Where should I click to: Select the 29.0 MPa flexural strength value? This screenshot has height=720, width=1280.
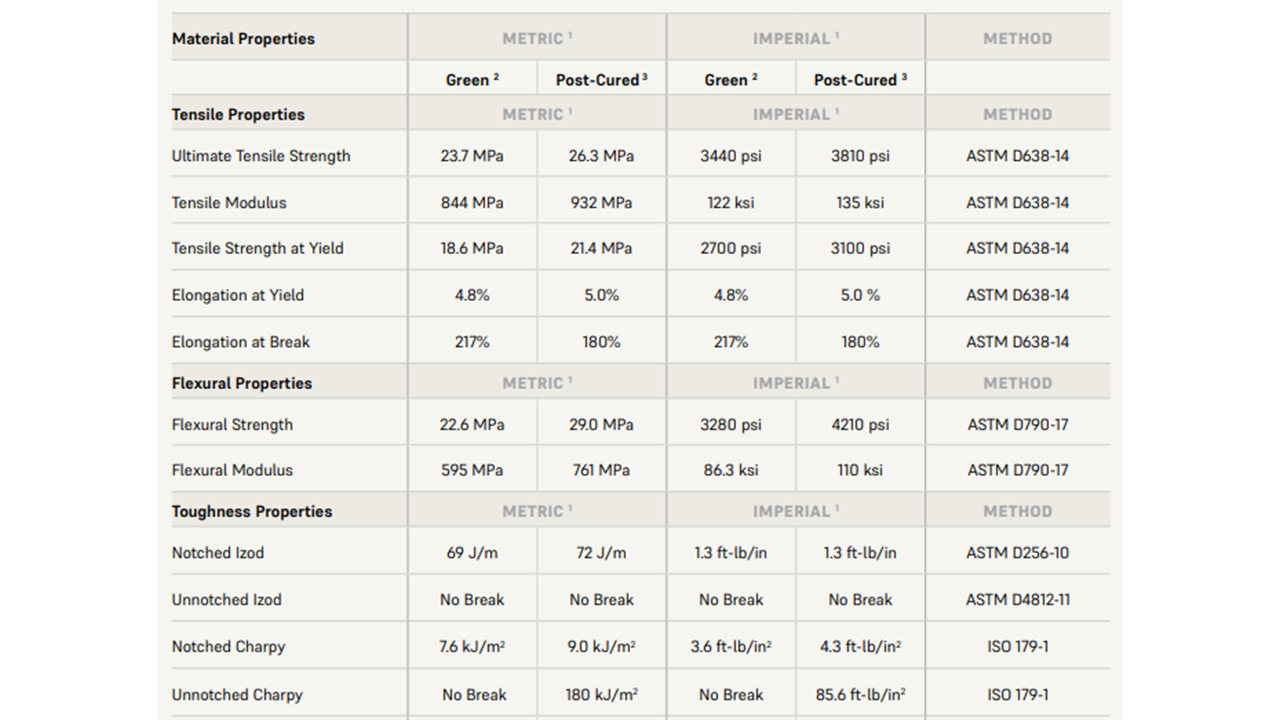tap(601, 424)
